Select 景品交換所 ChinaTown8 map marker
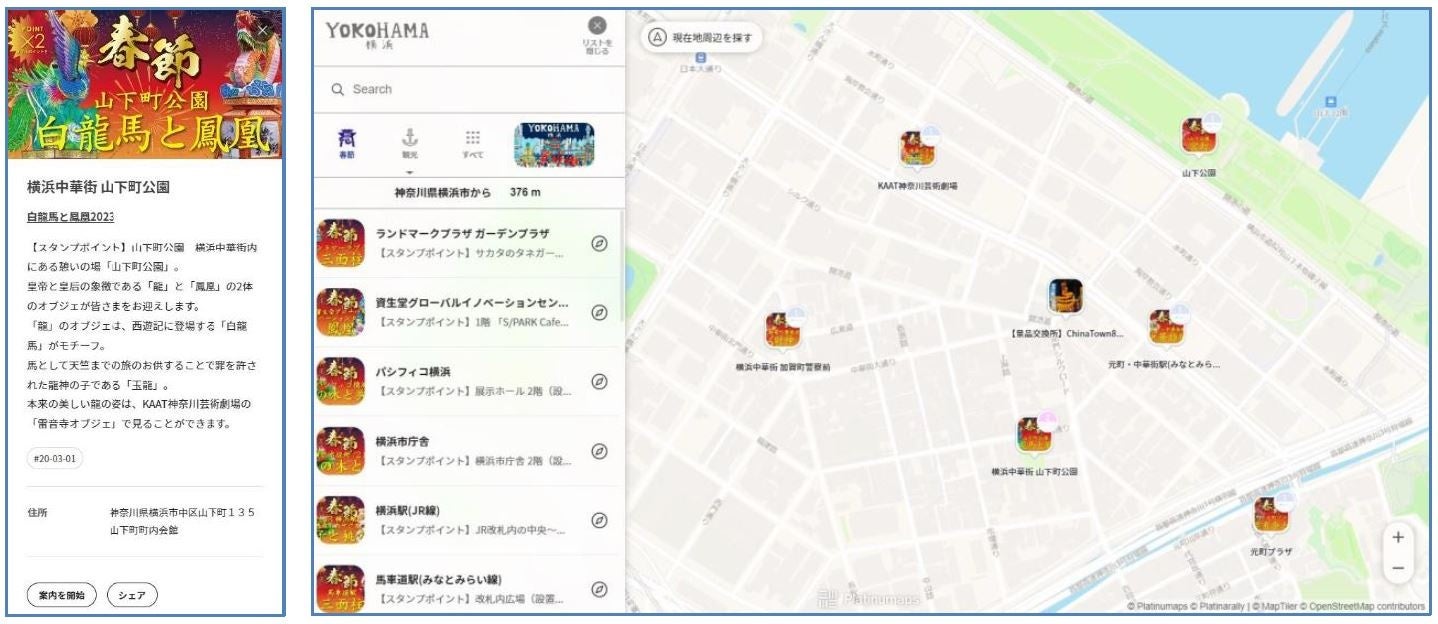 (1065, 297)
